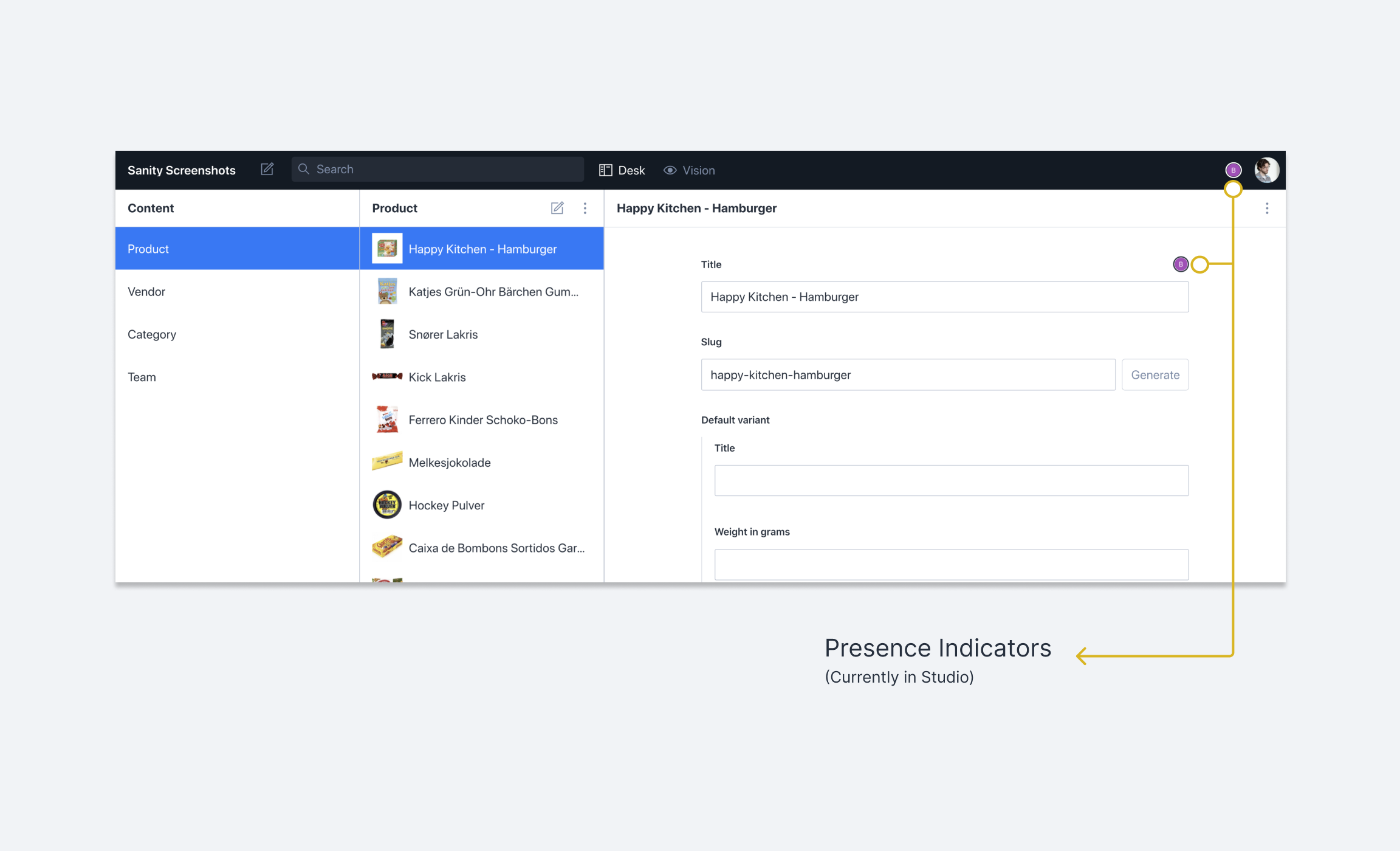Screen dimensions: 1400x851
Task: Click the Happy Kitchen Hamburger product thumbnail
Action: [x=387, y=249]
